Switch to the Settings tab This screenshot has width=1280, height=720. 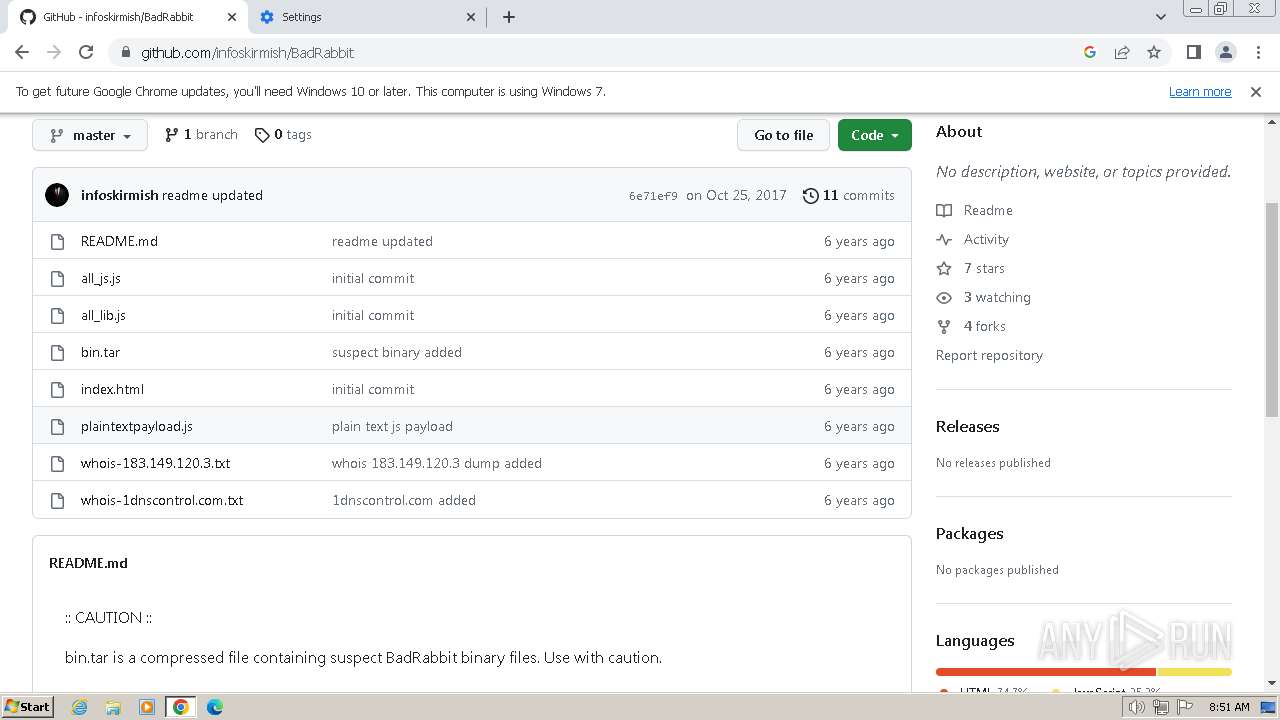tap(368, 17)
